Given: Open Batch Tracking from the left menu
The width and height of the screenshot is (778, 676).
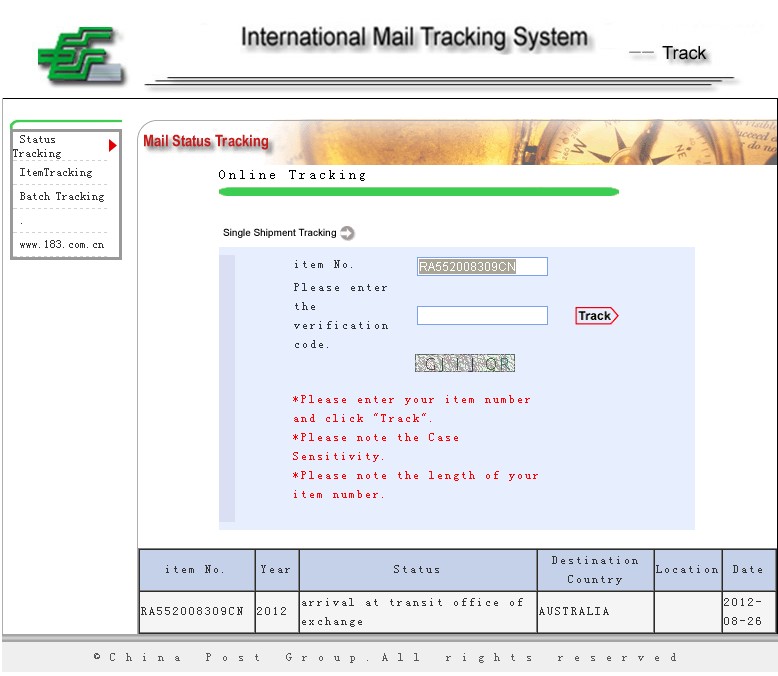Looking at the screenshot, I should click(x=62, y=197).
